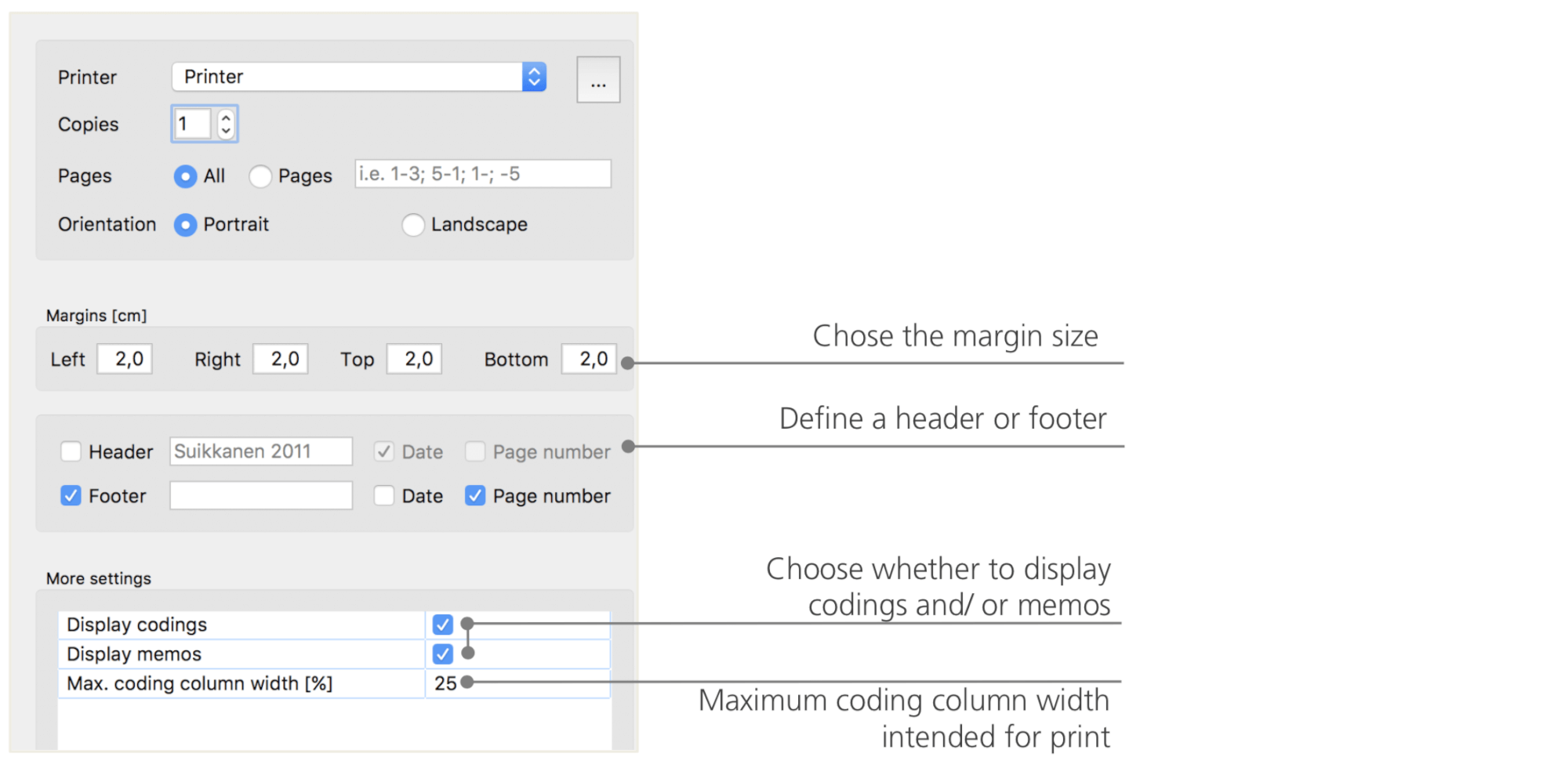
Task: Open the Printer dropdown list
Action: (x=359, y=77)
